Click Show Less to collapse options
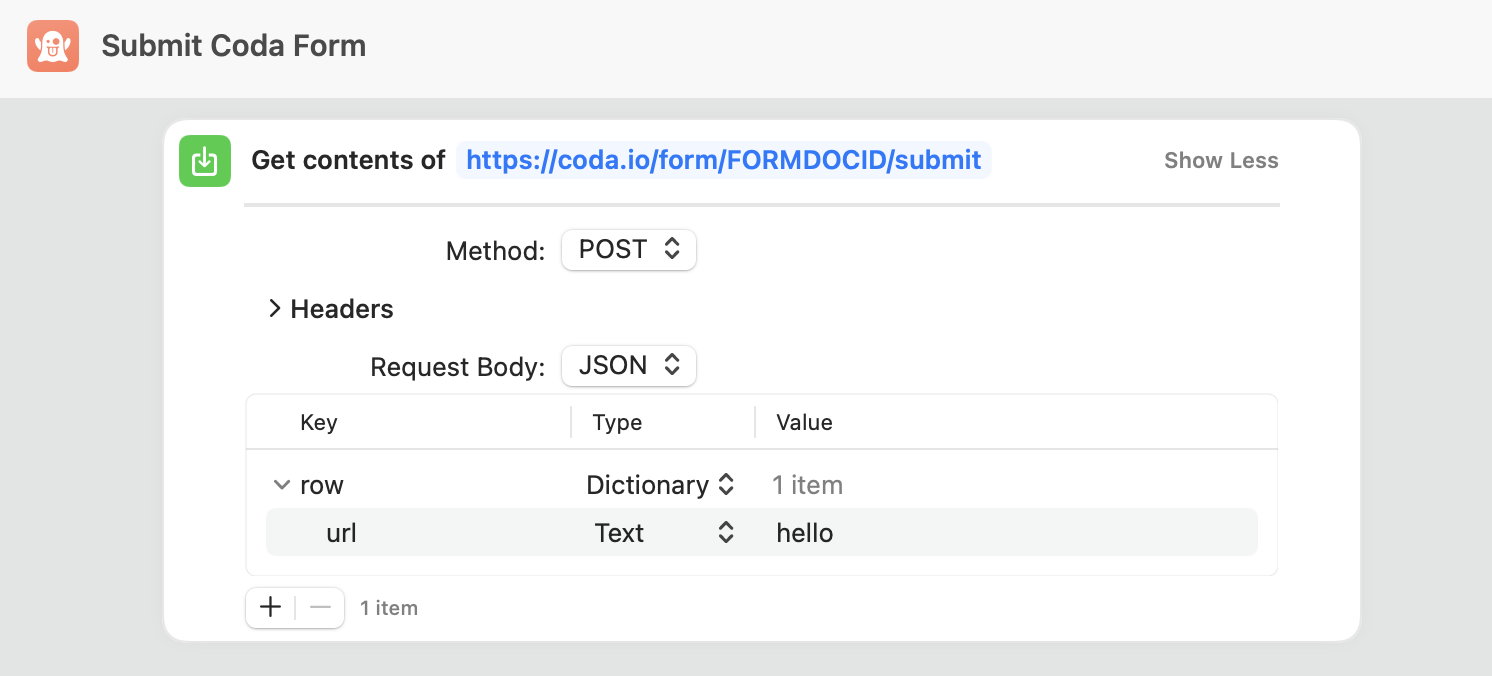The image size is (1492, 676). 1221,161
